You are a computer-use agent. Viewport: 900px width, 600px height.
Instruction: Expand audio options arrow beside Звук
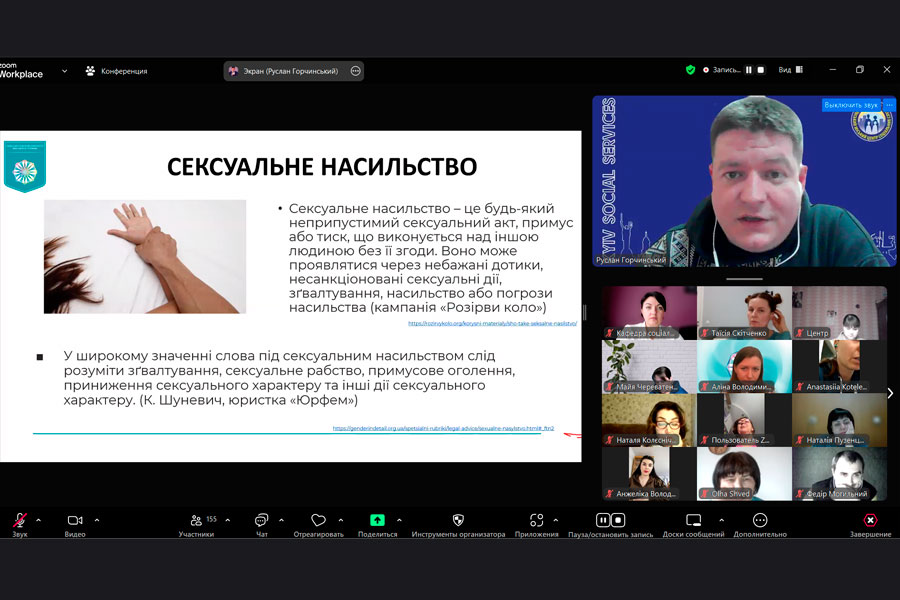click(38, 520)
